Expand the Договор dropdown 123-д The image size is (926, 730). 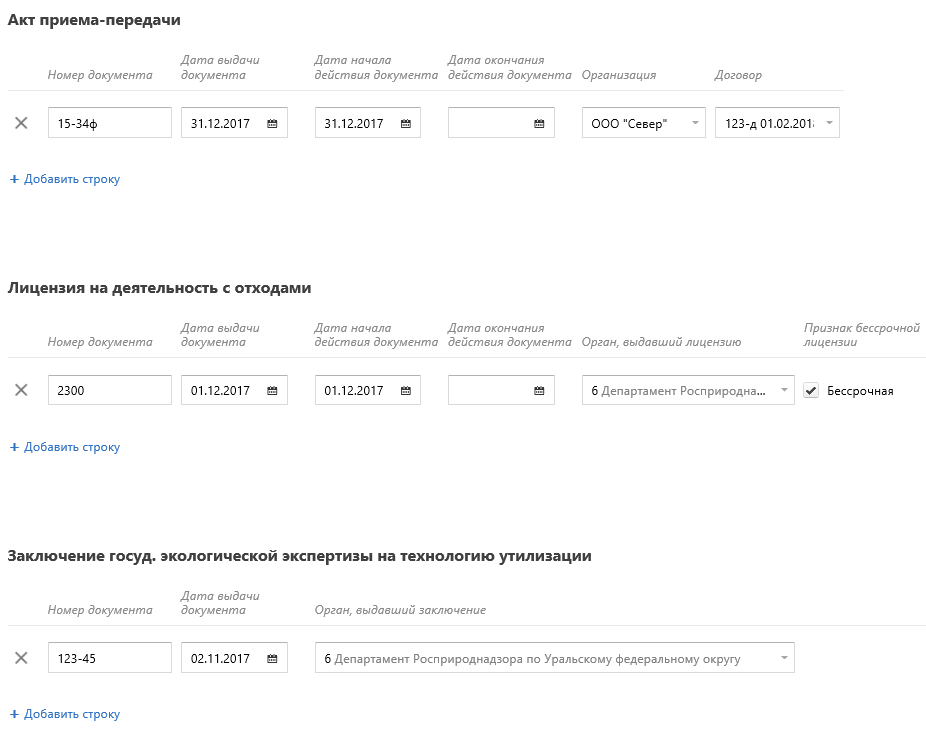pyautogui.click(x=828, y=124)
